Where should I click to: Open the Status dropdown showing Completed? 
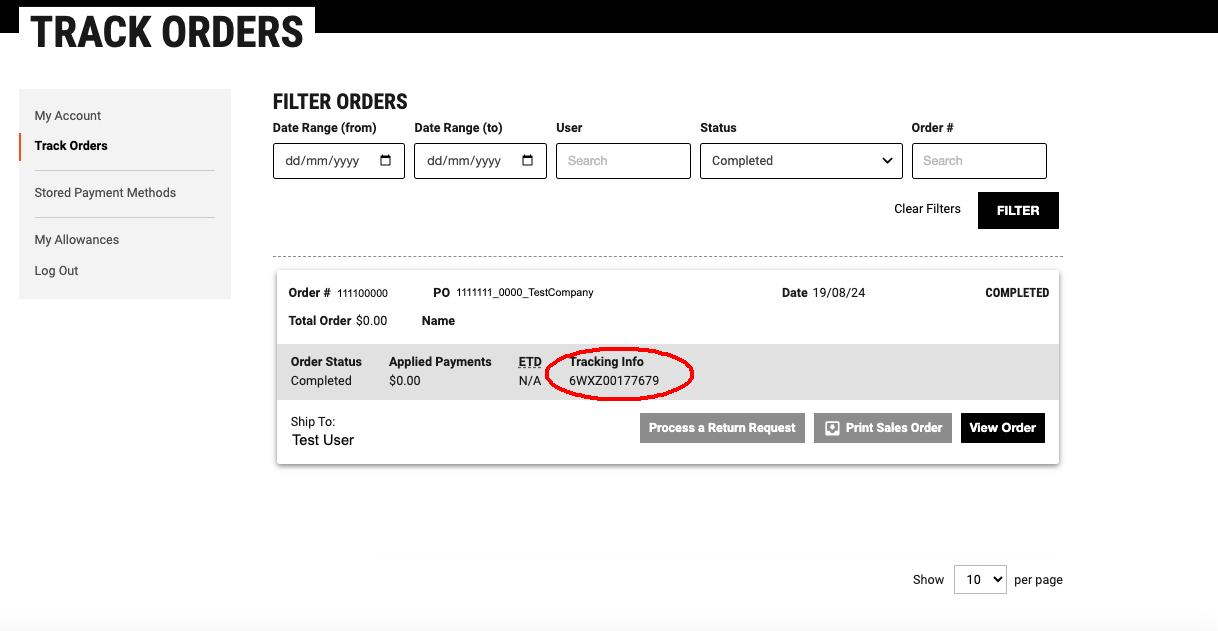click(x=801, y=161)
